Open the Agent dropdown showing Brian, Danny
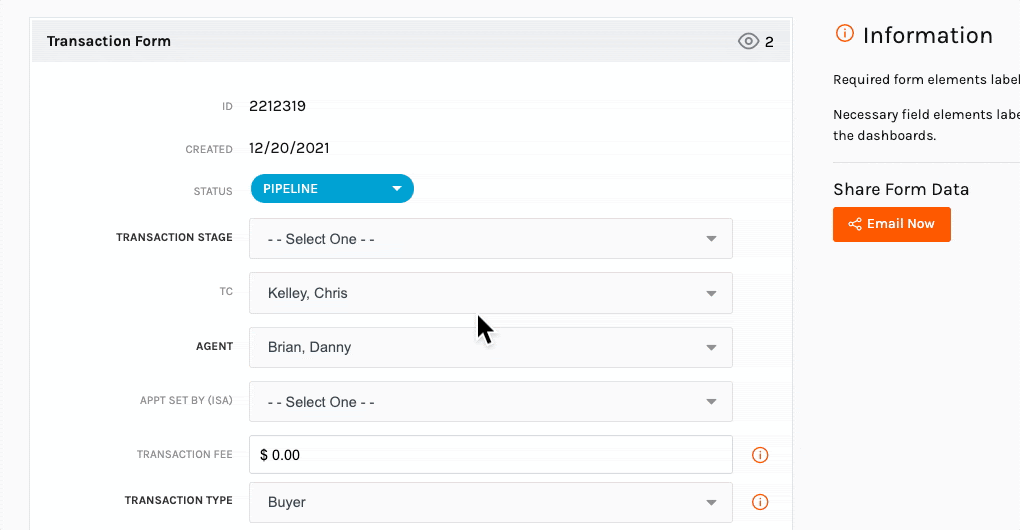1020x530 pixels. tap(490, 347)
